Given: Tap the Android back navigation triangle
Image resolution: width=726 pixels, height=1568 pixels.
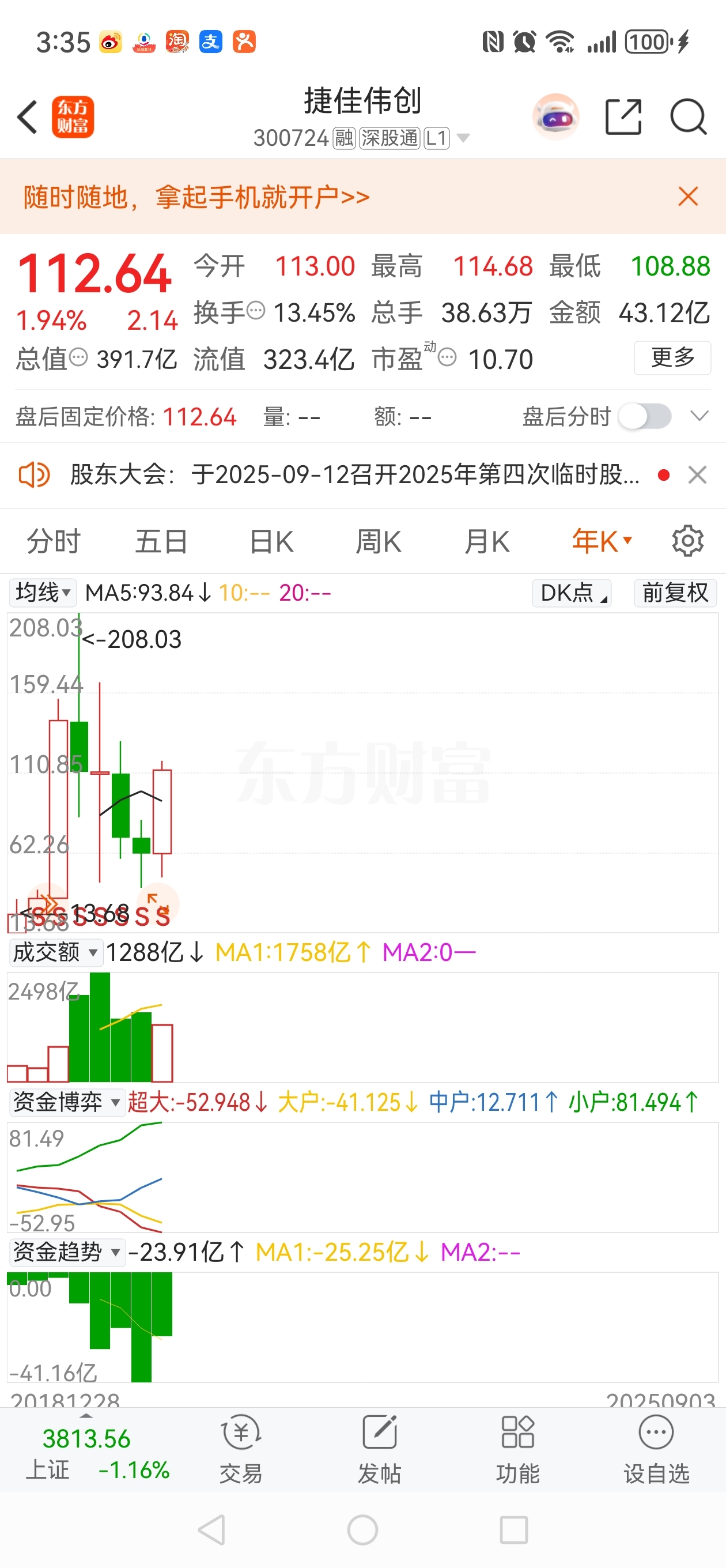Looking at the screenshot, I should tap(213, 1529).
